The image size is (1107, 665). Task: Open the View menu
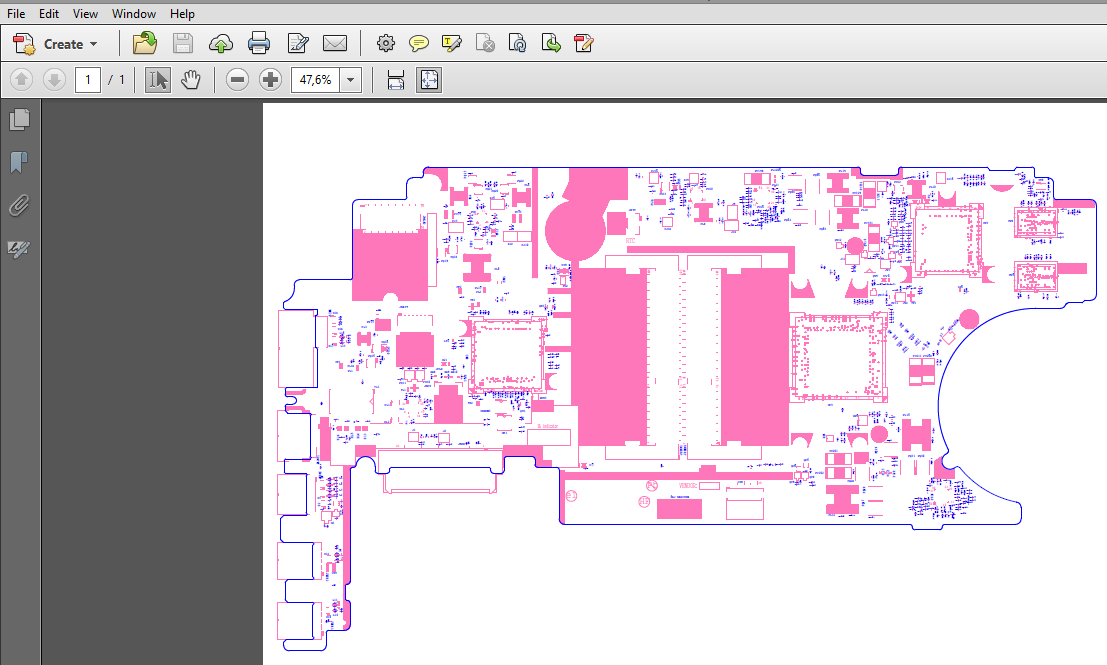coord(85,14)
